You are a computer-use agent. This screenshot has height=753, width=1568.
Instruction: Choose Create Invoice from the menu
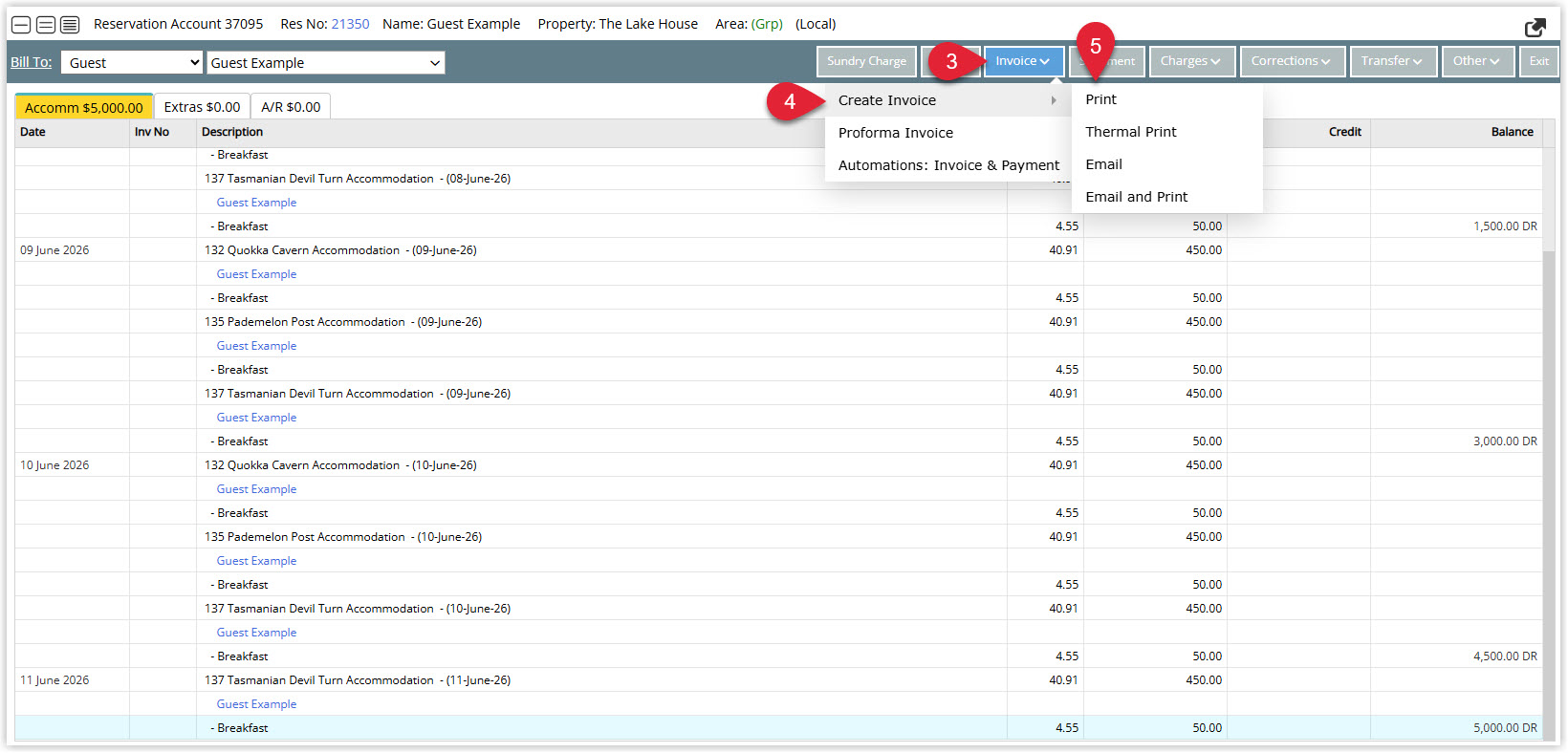(947, 100)
